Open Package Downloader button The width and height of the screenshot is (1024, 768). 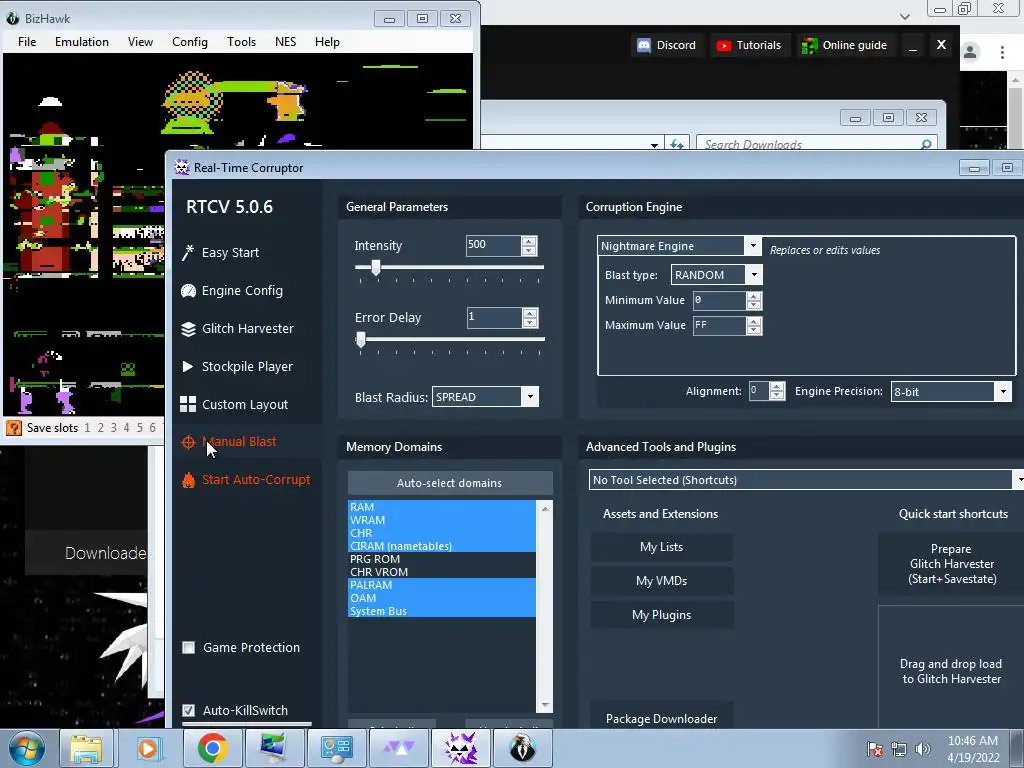pyautogui.click(x=662, y=716)
